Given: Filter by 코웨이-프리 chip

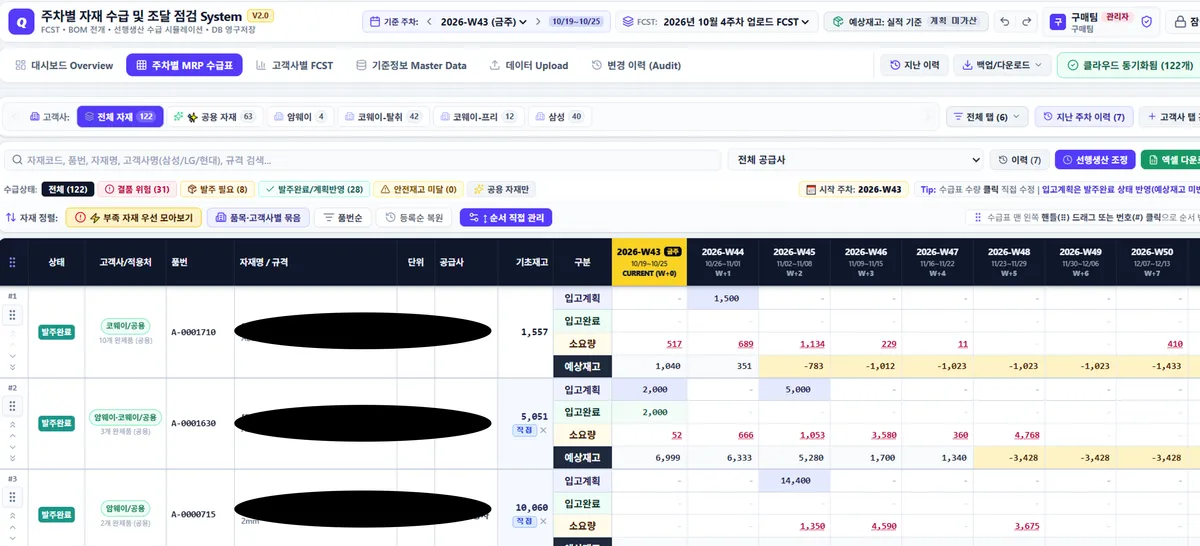Looking at the screenshot, I should point(479,117).
